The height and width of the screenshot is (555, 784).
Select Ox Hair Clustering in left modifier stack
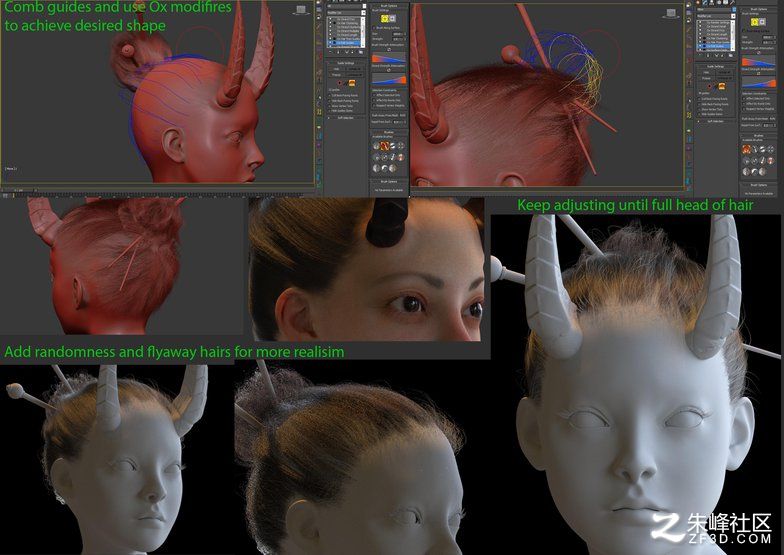pos(346,23)
